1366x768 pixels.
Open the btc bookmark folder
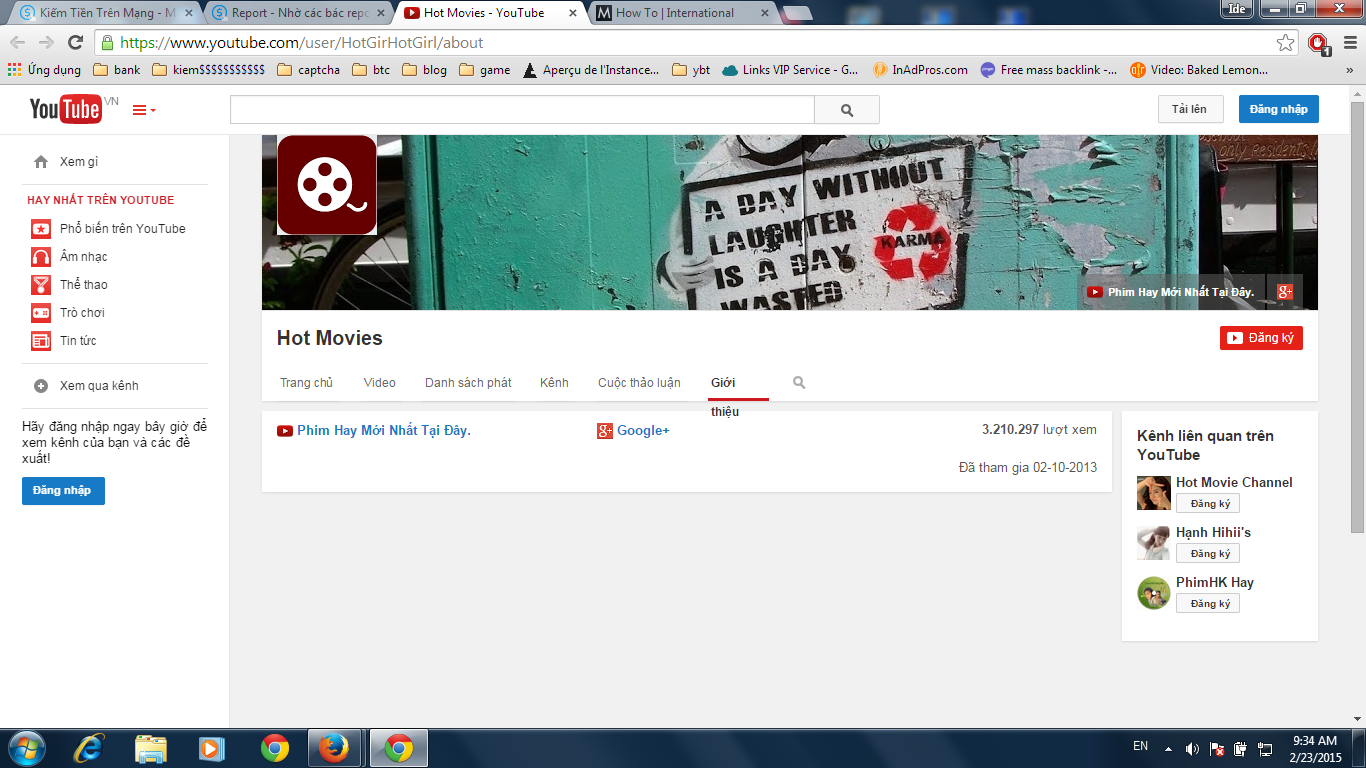tap(371, 70)
